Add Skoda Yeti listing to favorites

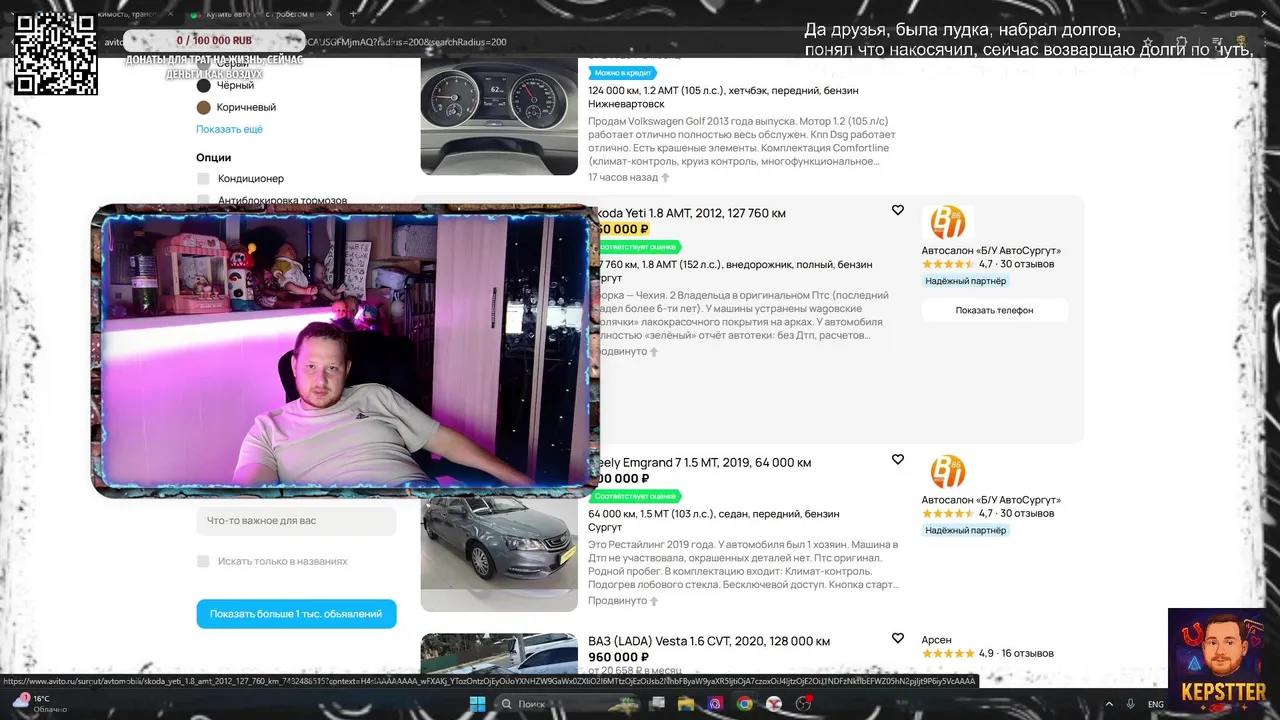click(x=898, y=210)
